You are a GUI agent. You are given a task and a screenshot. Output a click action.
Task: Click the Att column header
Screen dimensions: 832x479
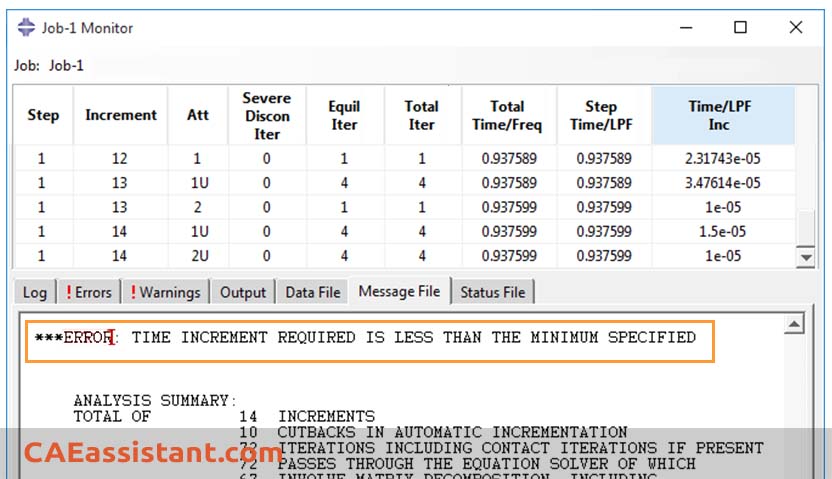tap(197, 115)
